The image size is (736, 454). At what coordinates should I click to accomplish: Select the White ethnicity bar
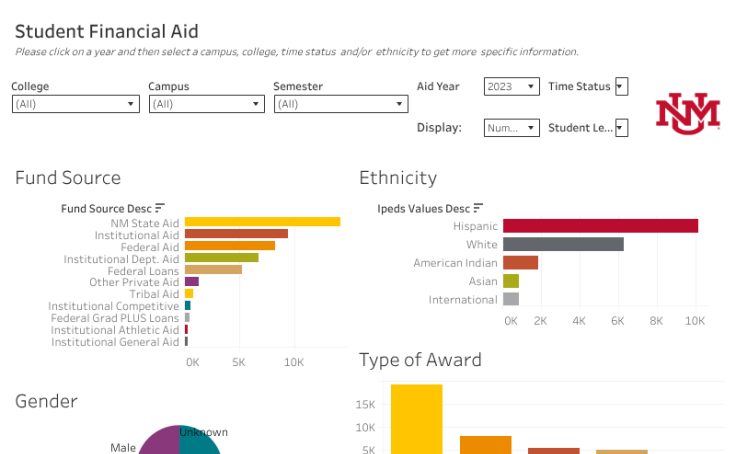pos(563,244)
